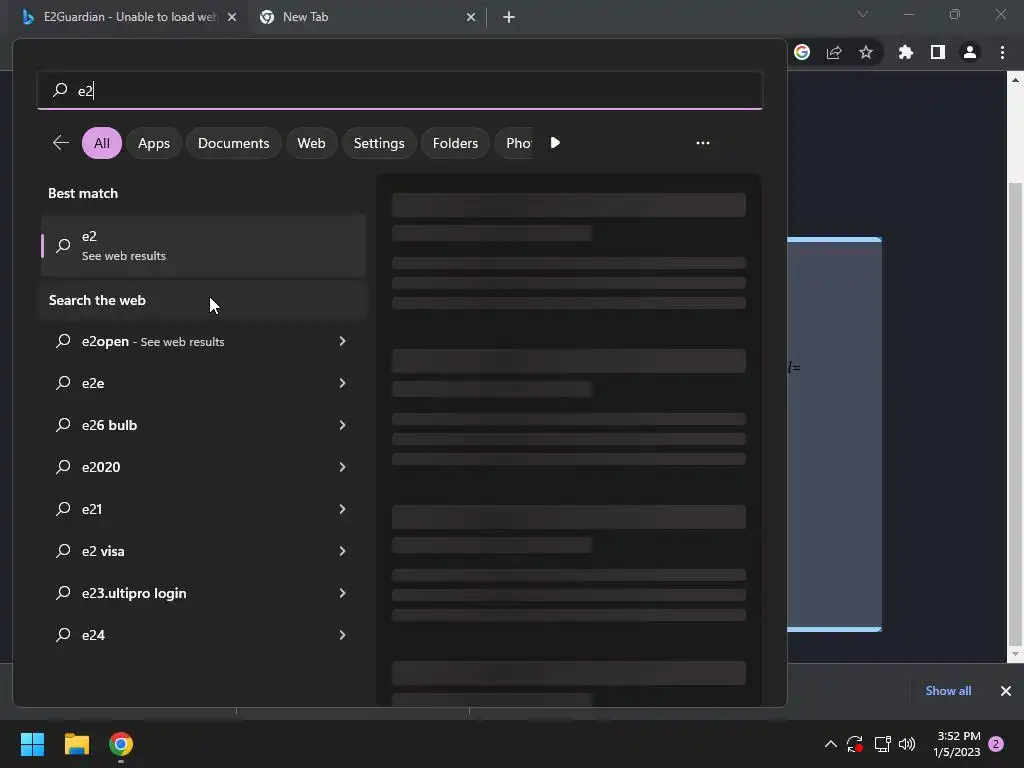Image resolution: width=1024 pixels, height=768 pixels.
Task: Toggle the Chrome side panel icon
Action: point(938,52)
